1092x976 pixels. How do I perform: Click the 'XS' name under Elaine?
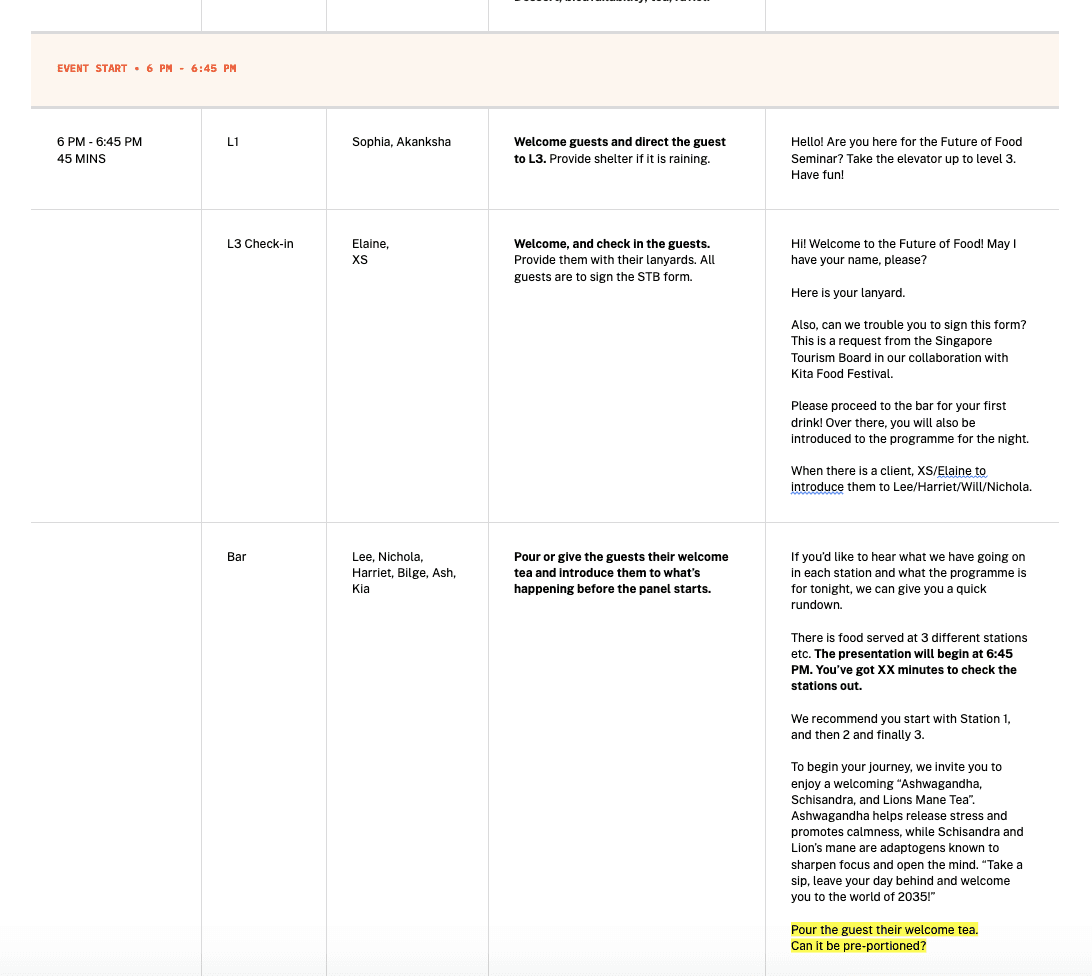pyautogui.click(x=359, y=260)
